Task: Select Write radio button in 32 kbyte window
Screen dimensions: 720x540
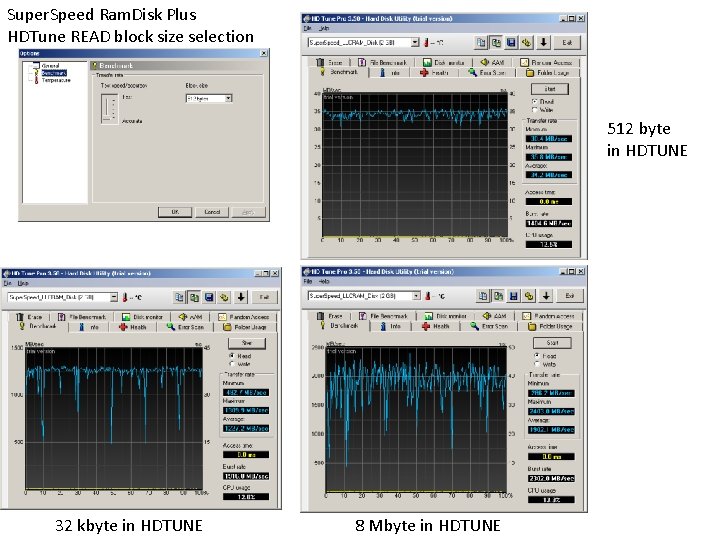Action: [232, 364]
